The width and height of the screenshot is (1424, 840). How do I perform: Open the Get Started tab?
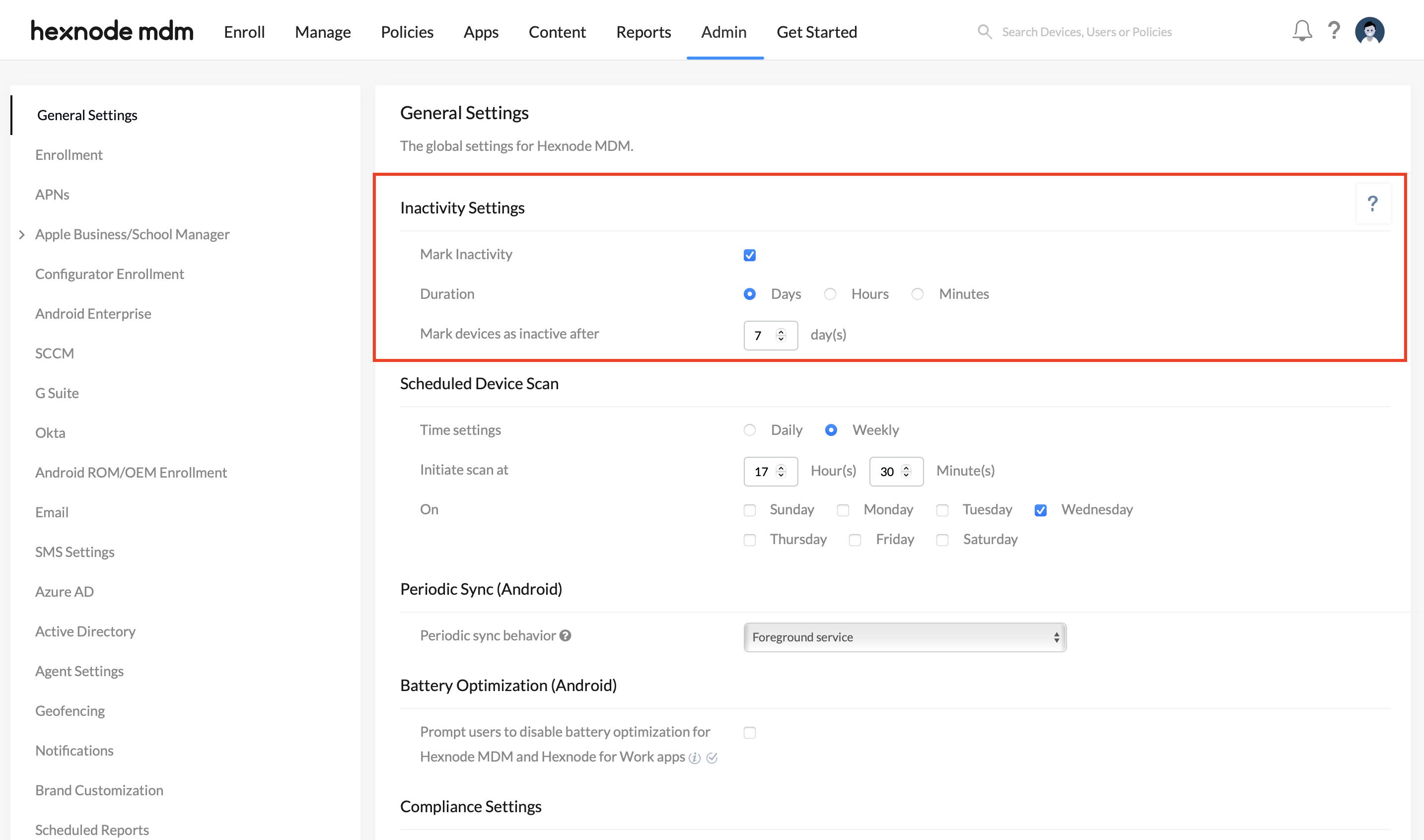816,32
